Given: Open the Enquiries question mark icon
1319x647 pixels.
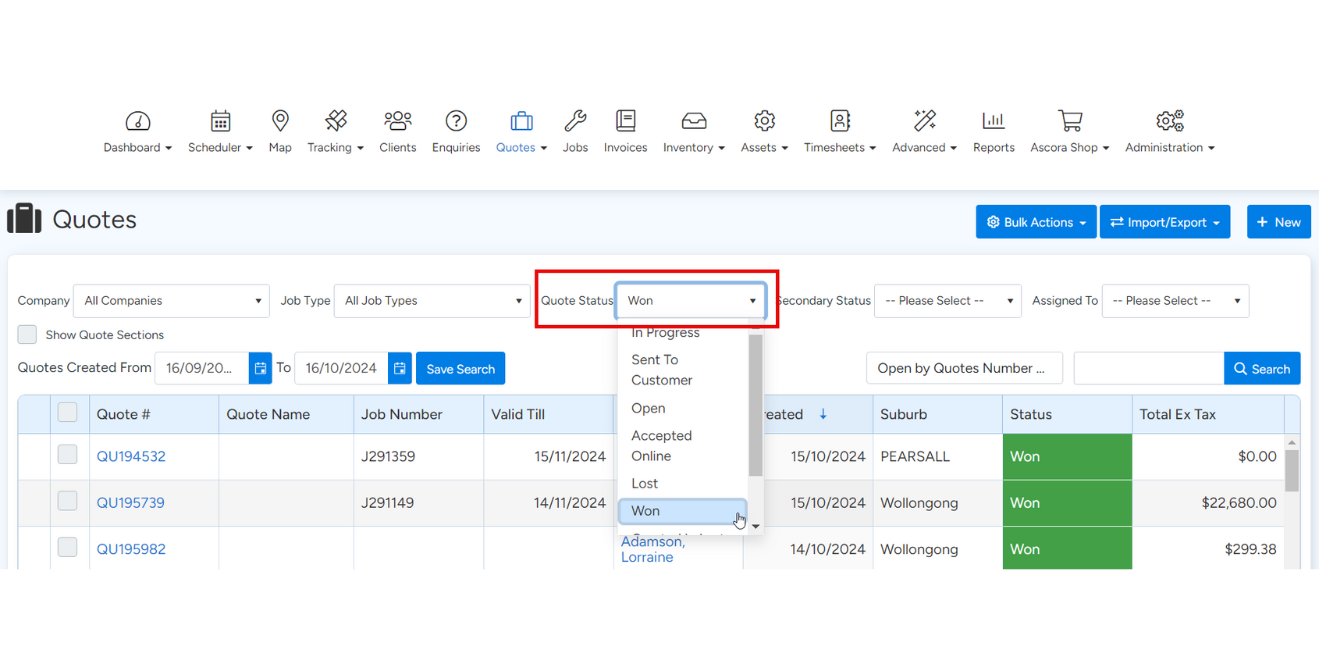Looking at the screenshot, I should coord(456,122).
